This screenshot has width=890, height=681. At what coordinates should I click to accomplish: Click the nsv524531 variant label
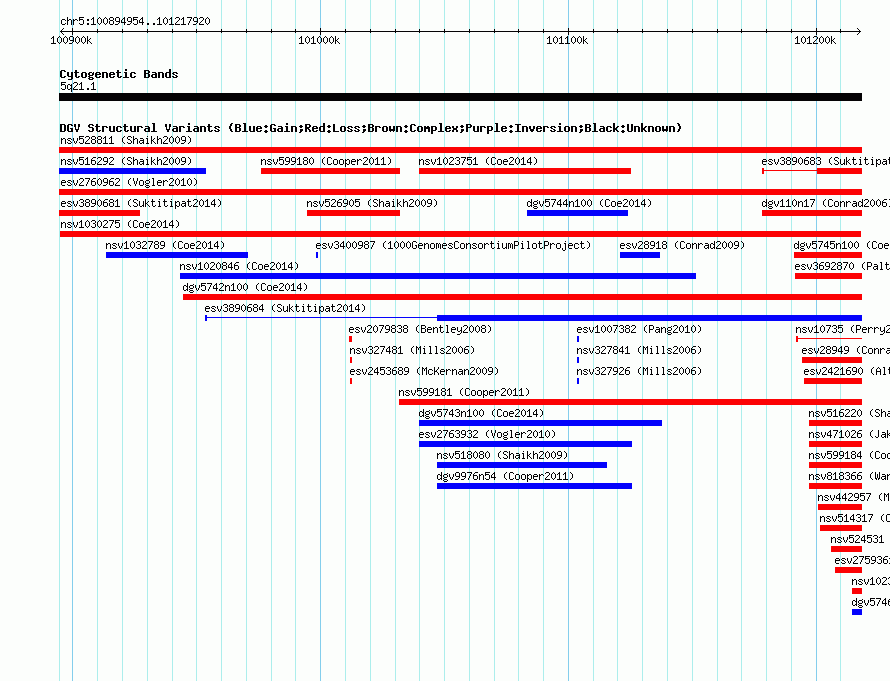coord(857,539)
